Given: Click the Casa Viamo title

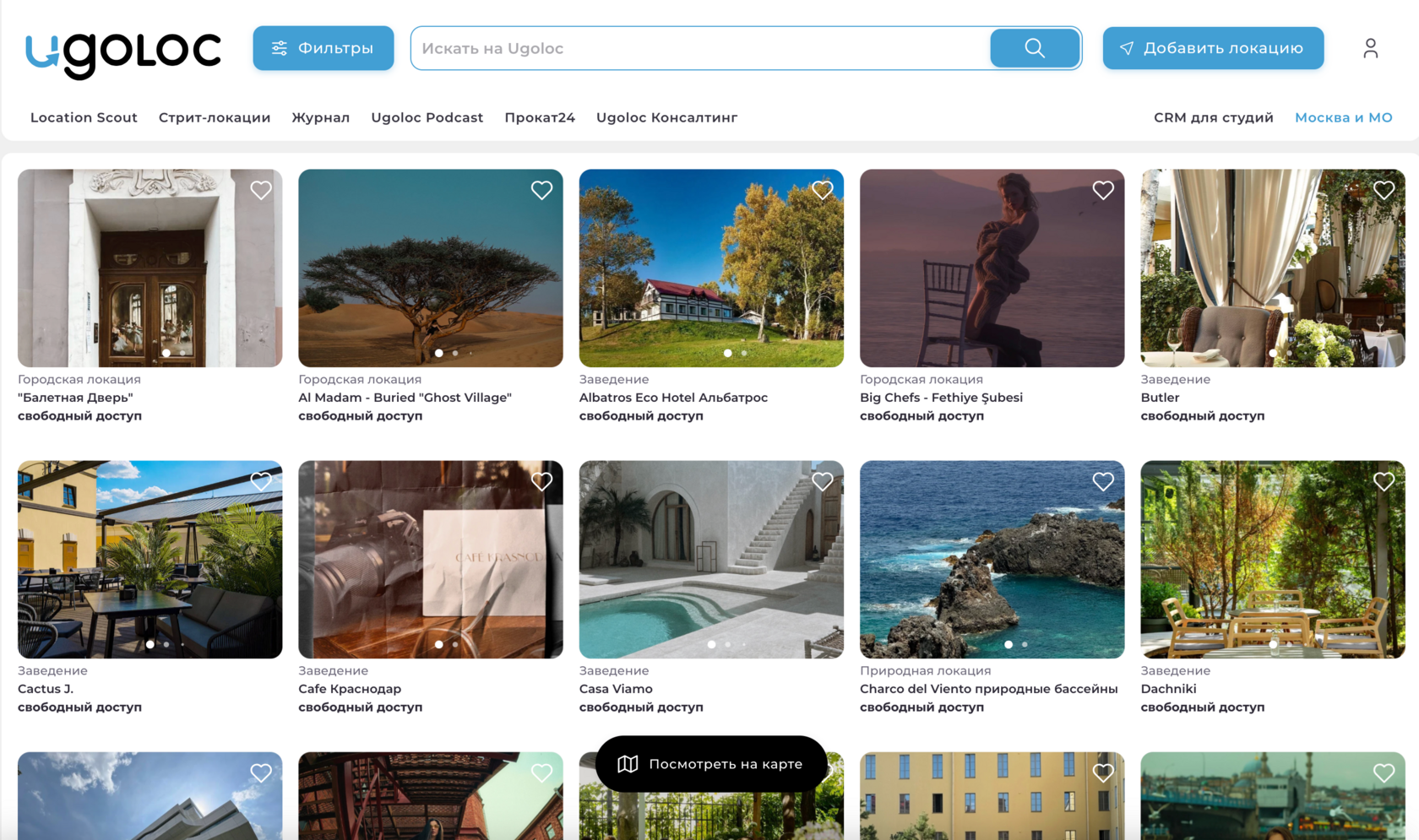Looking at the screenshot, I should click(616, 689).
